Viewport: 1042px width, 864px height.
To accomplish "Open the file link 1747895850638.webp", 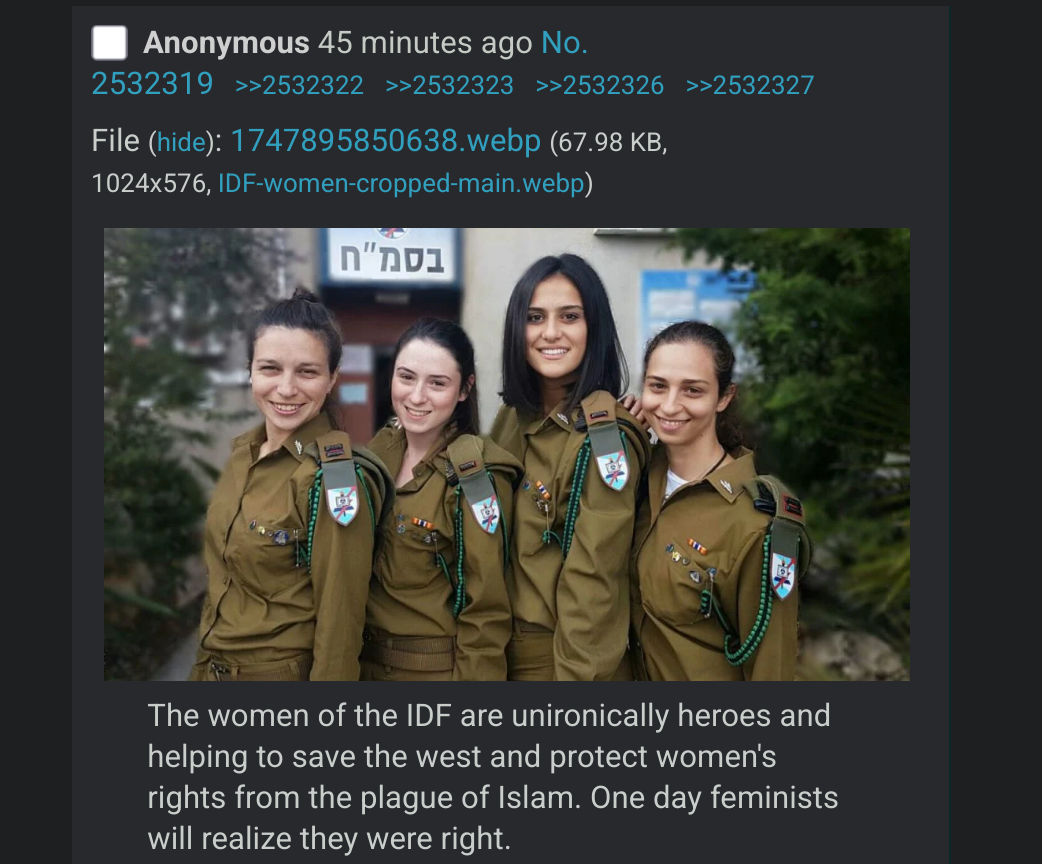I will pyautogui.click(x=385, y=141).
